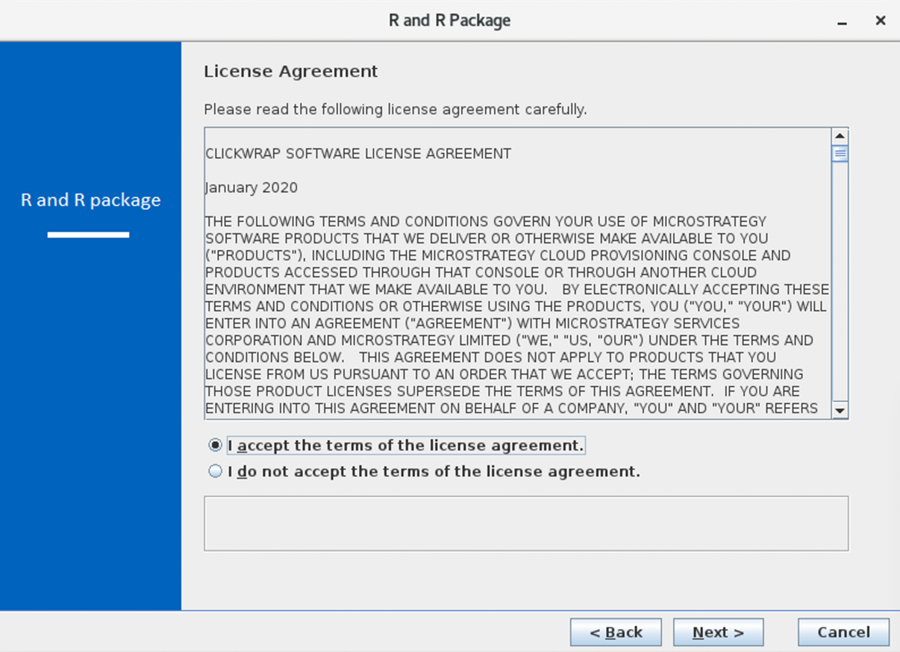
Task: Proceed by pressing the Next button
Action: coord(718,632)
